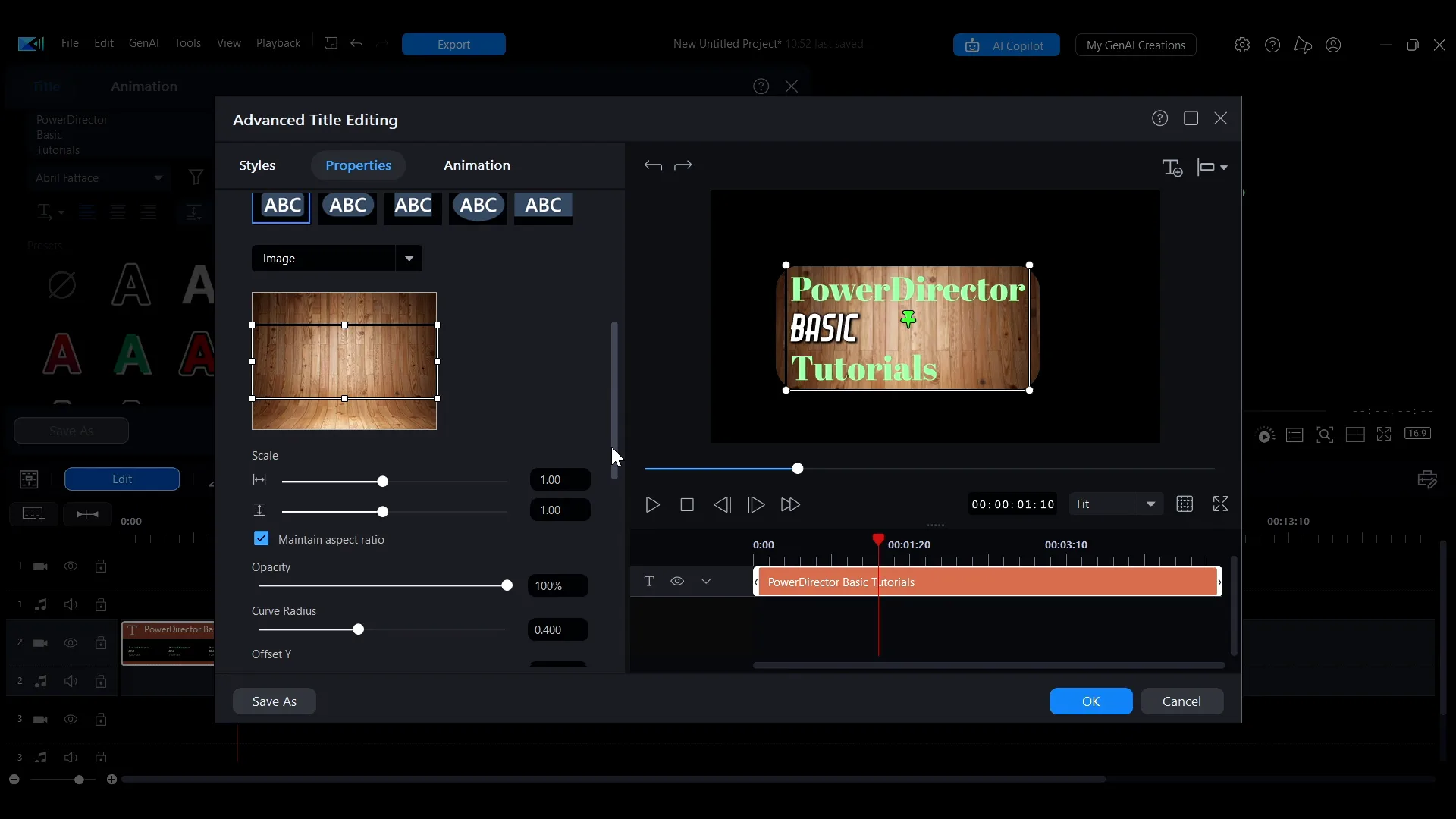Fast forward the title preview
1456x819 pixels.
790,504
